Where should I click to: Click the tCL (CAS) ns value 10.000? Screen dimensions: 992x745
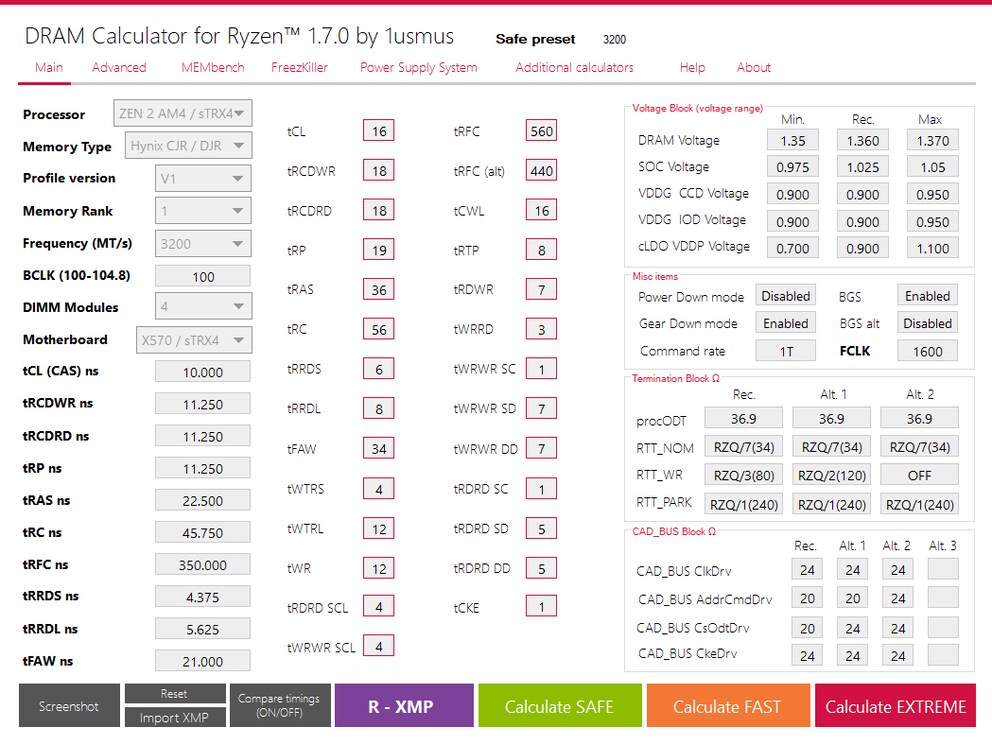point(202,372)
